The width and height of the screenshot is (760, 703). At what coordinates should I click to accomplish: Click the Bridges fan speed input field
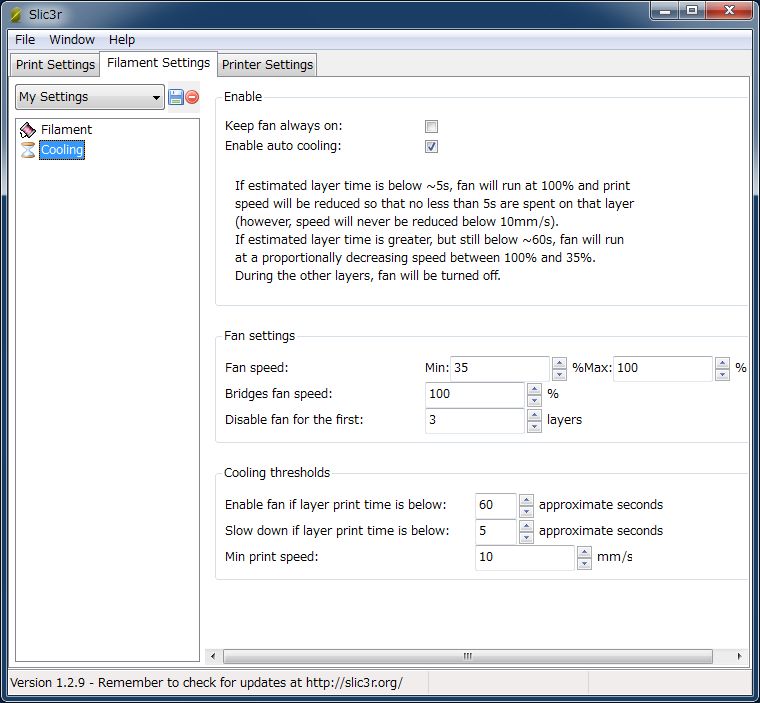tap(475, 394)
